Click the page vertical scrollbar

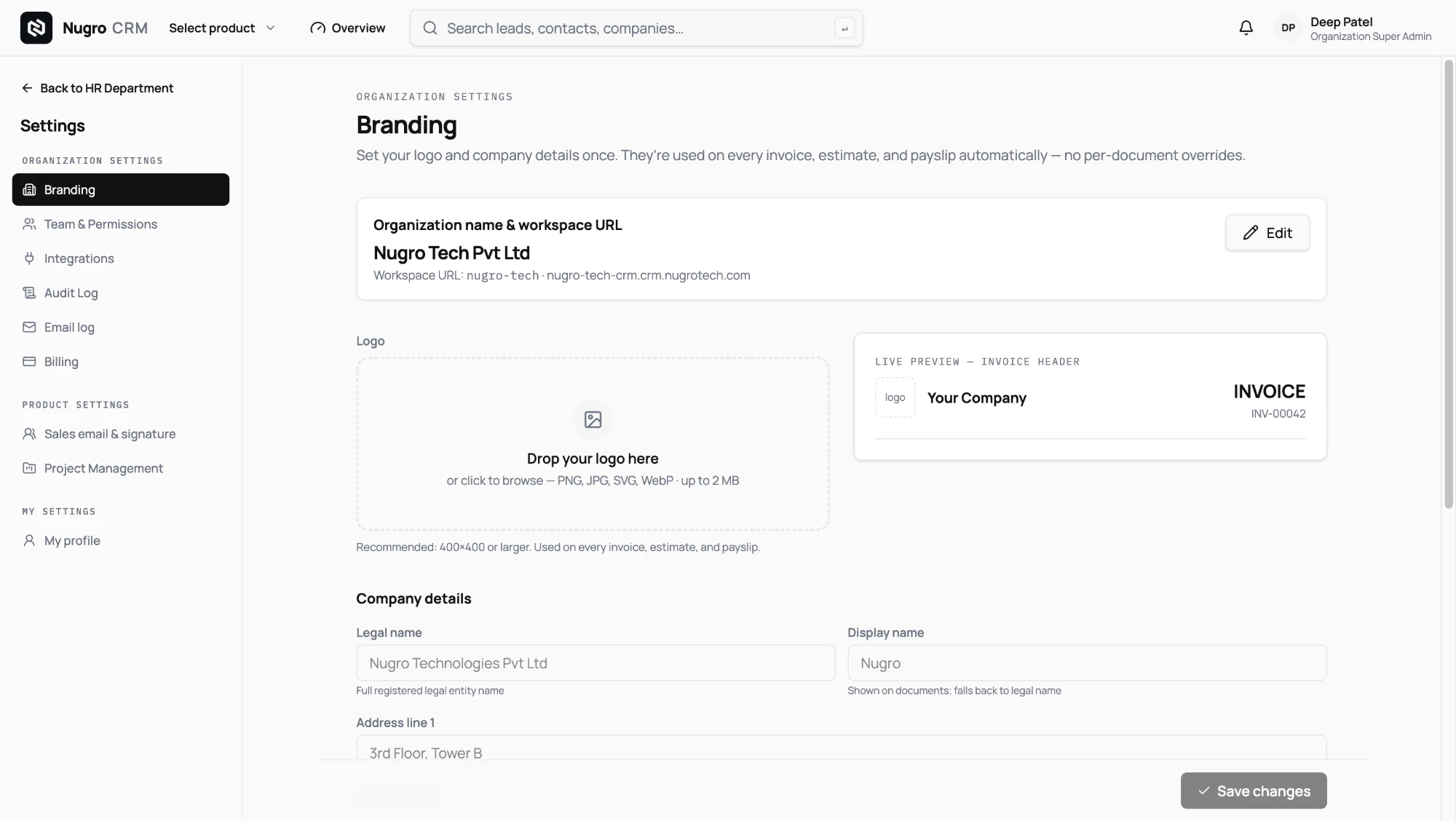coord(1449,284)
